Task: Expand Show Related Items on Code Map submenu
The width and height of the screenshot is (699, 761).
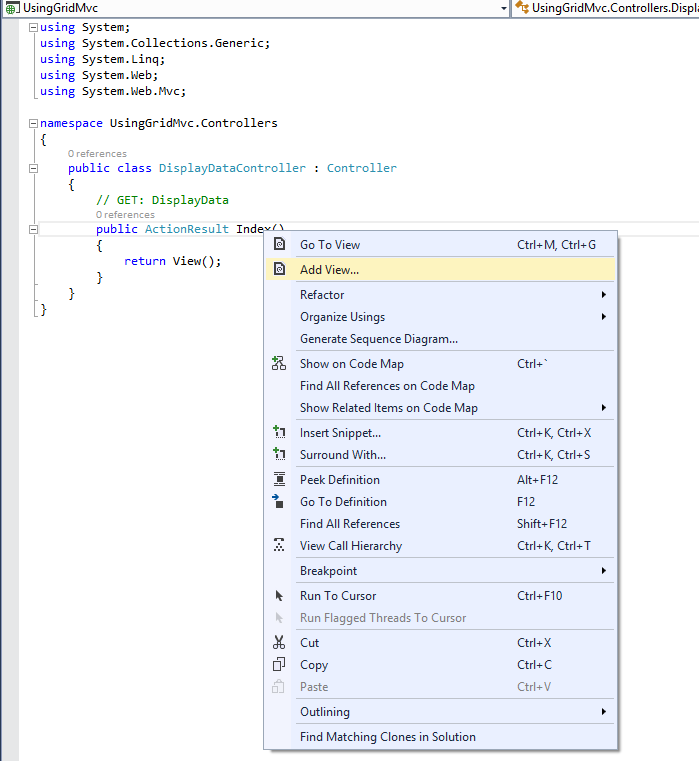Action: pos(441,408)
